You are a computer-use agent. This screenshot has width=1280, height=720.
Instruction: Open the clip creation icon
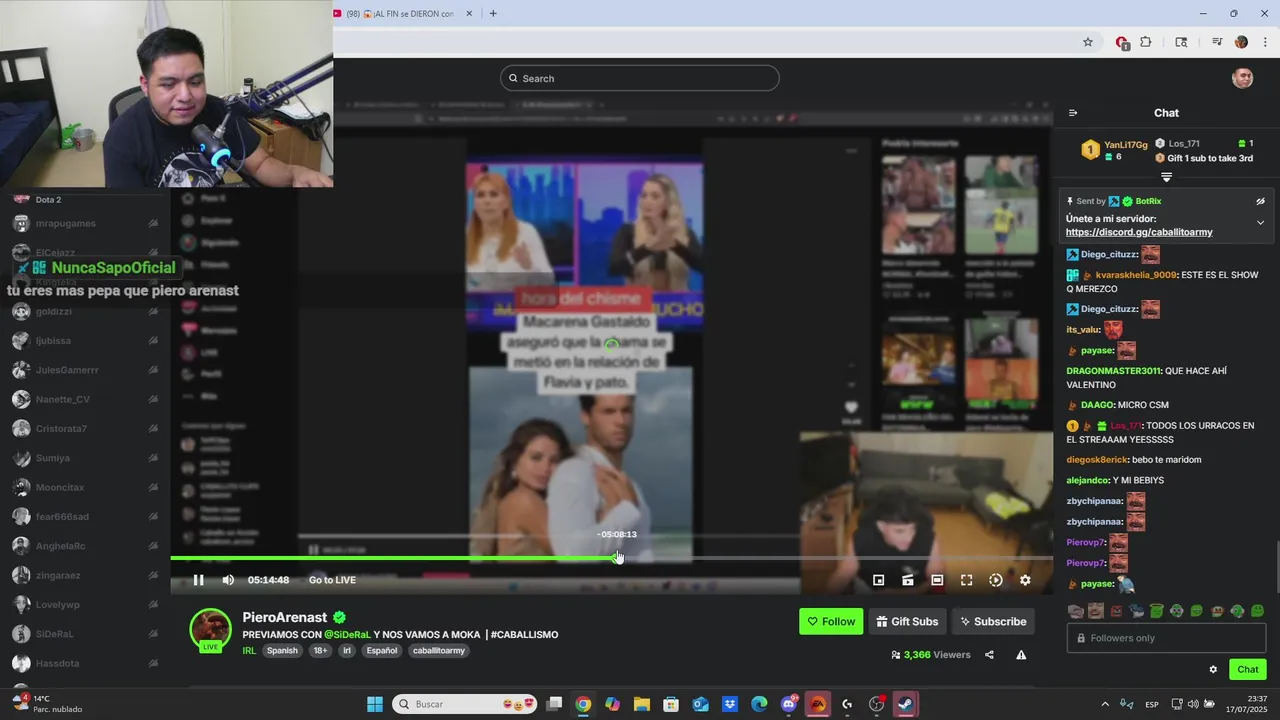coord(908,580)
